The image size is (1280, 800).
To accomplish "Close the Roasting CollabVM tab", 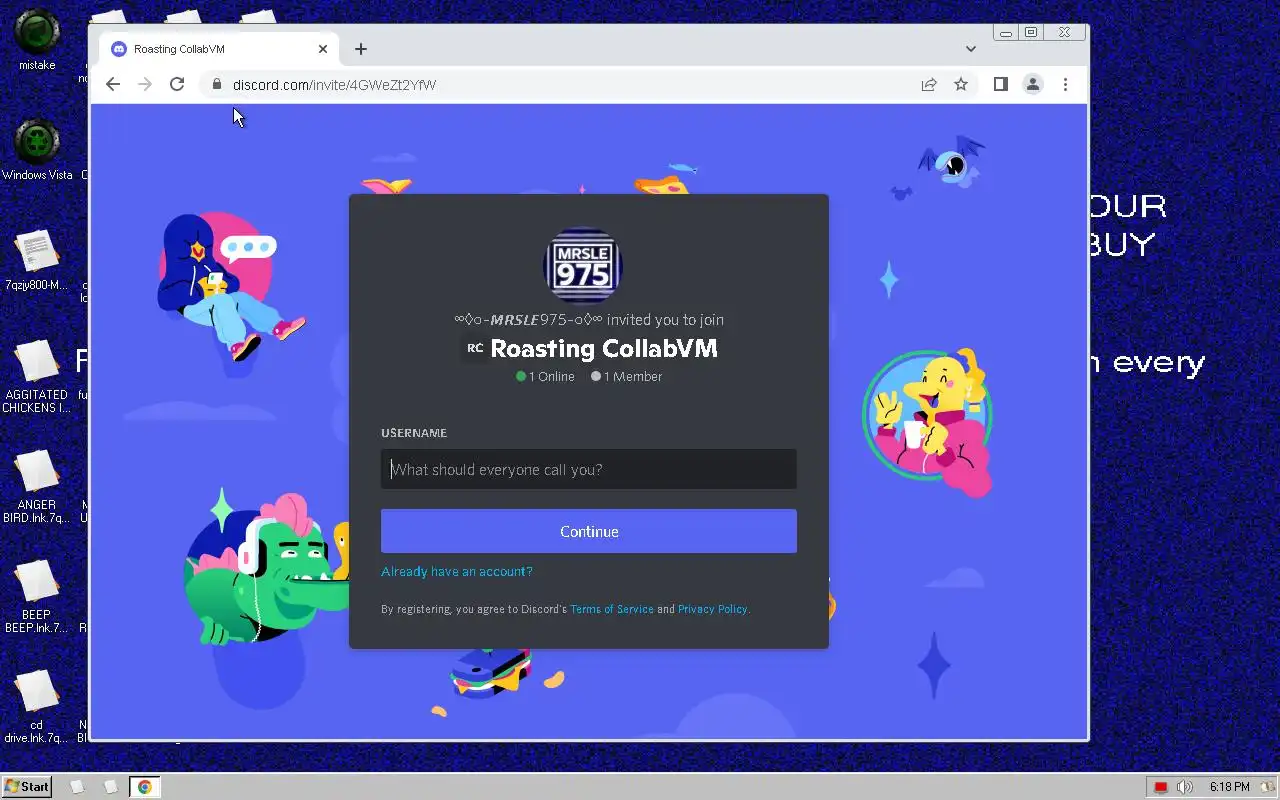I will (323, 49).
